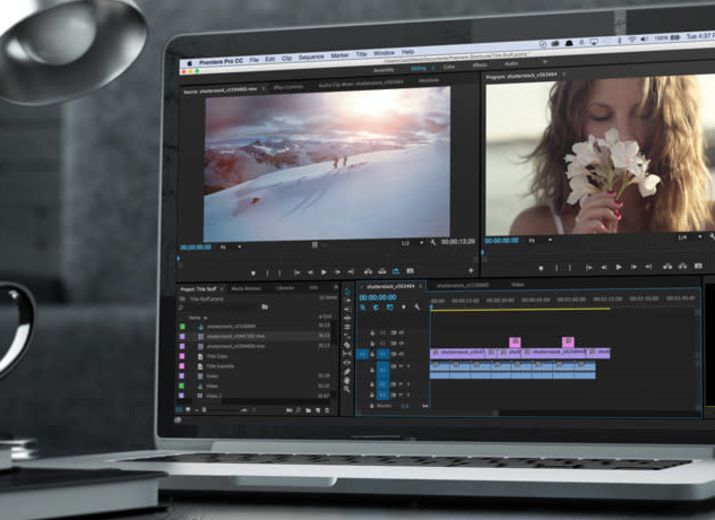
Task: Select the Slip tool
Action: 347,354
